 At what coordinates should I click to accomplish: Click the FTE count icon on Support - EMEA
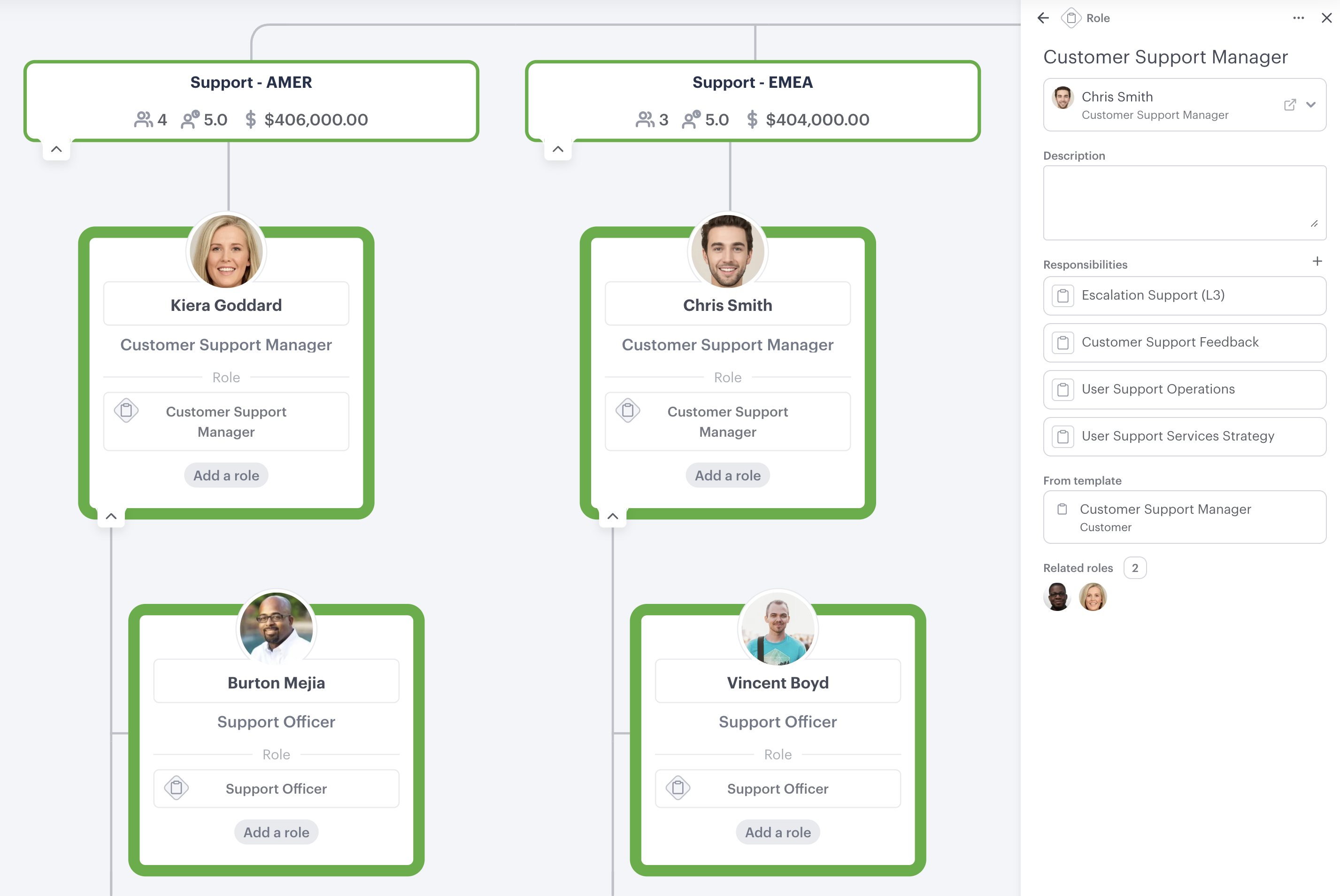coord(690,119)
